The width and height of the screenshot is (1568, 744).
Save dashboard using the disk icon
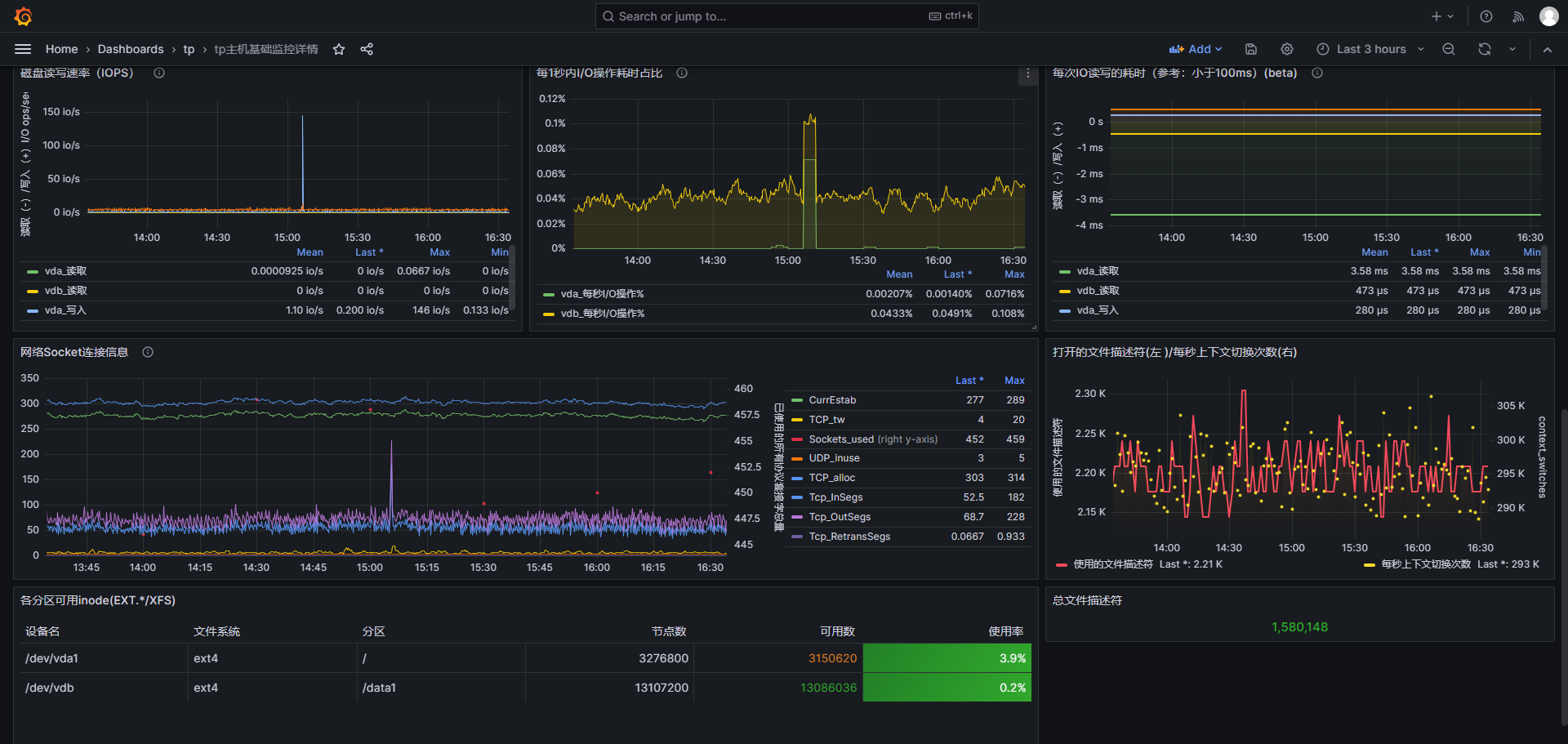(1250, 49)
